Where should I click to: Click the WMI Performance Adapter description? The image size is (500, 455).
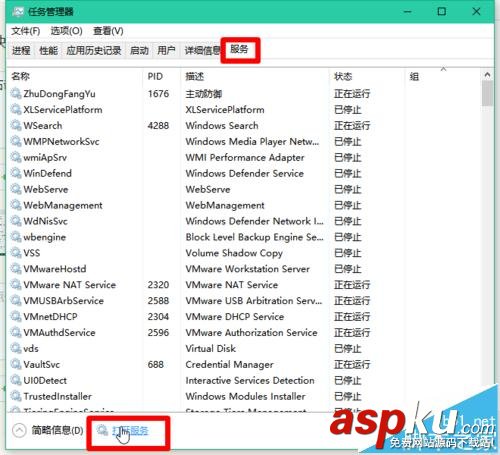tap(245, 157)
